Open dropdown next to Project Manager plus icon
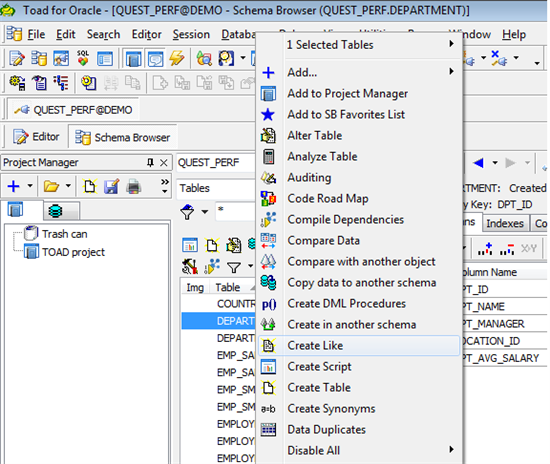This screenshot has height=464, width=550. click(30, 186)
